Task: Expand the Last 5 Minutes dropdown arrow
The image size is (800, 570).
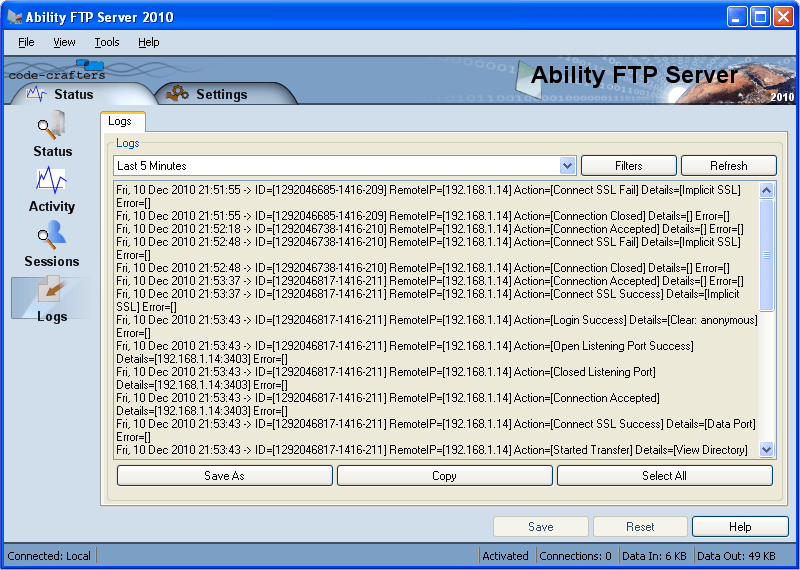Action: click(x=567, y=166)
